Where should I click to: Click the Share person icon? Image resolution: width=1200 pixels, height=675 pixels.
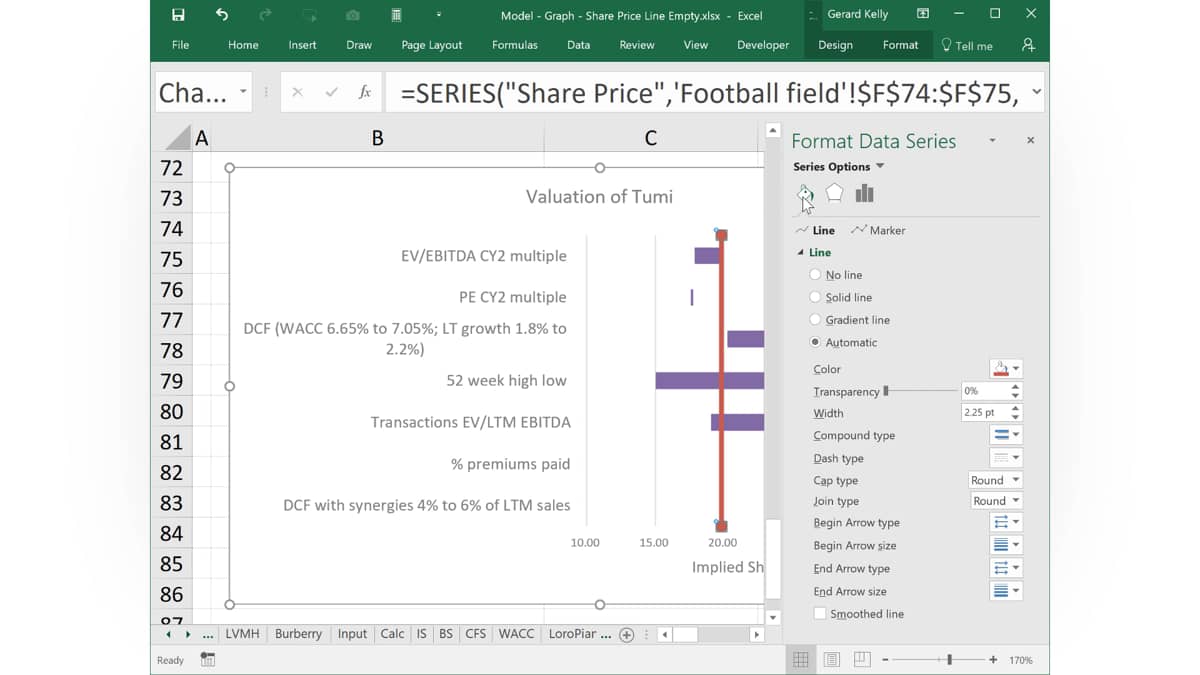click(x=1027, y=45)
